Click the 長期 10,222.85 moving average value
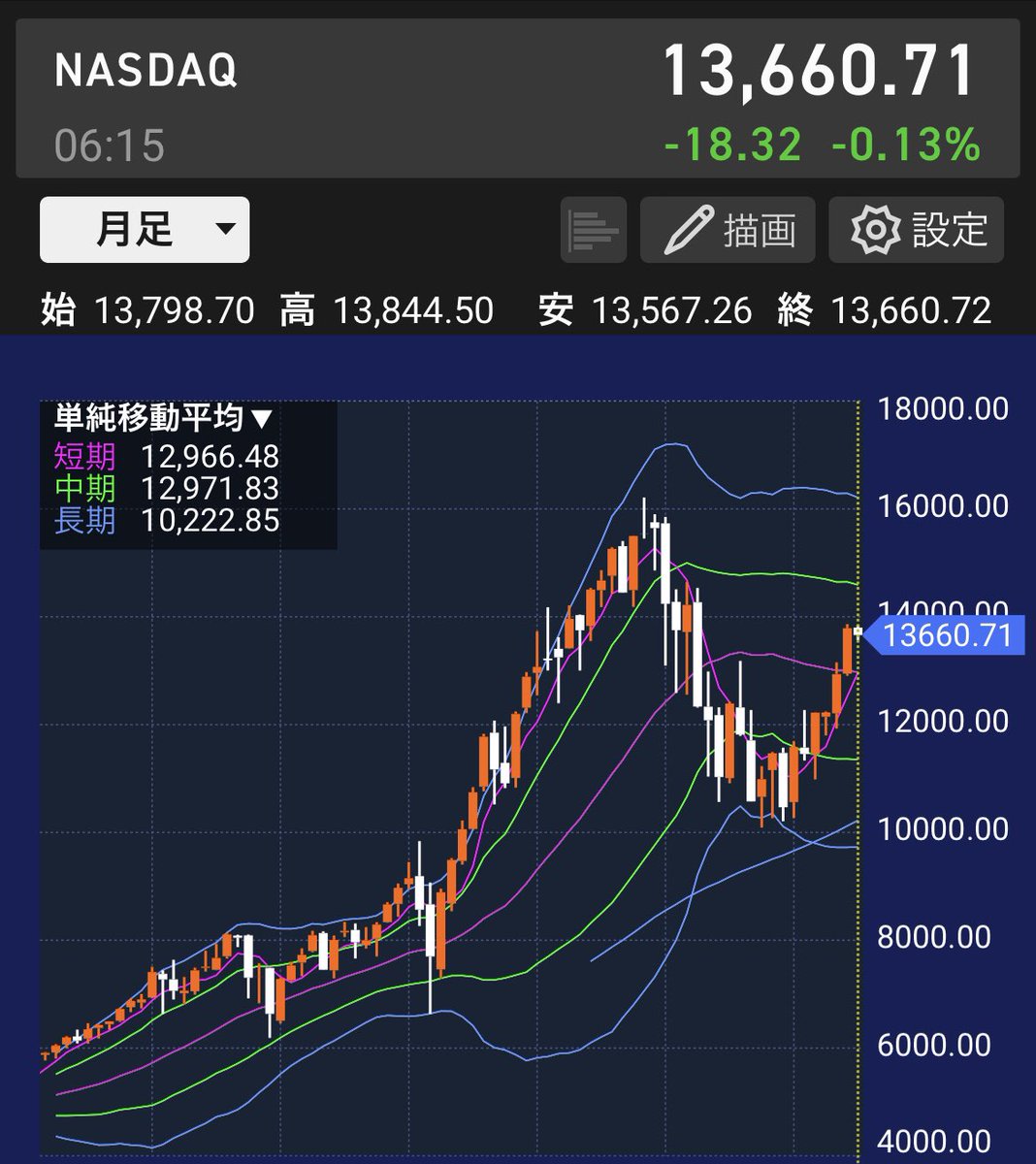This screenshot has width=1036, height=1164. click(167, 521)
